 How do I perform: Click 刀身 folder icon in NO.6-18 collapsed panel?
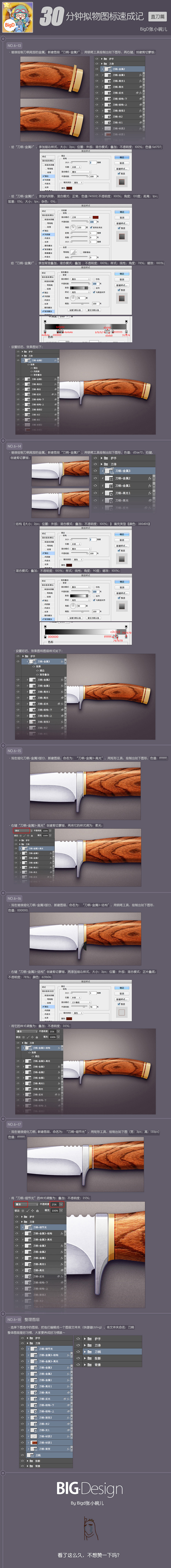coord(90,1345)
